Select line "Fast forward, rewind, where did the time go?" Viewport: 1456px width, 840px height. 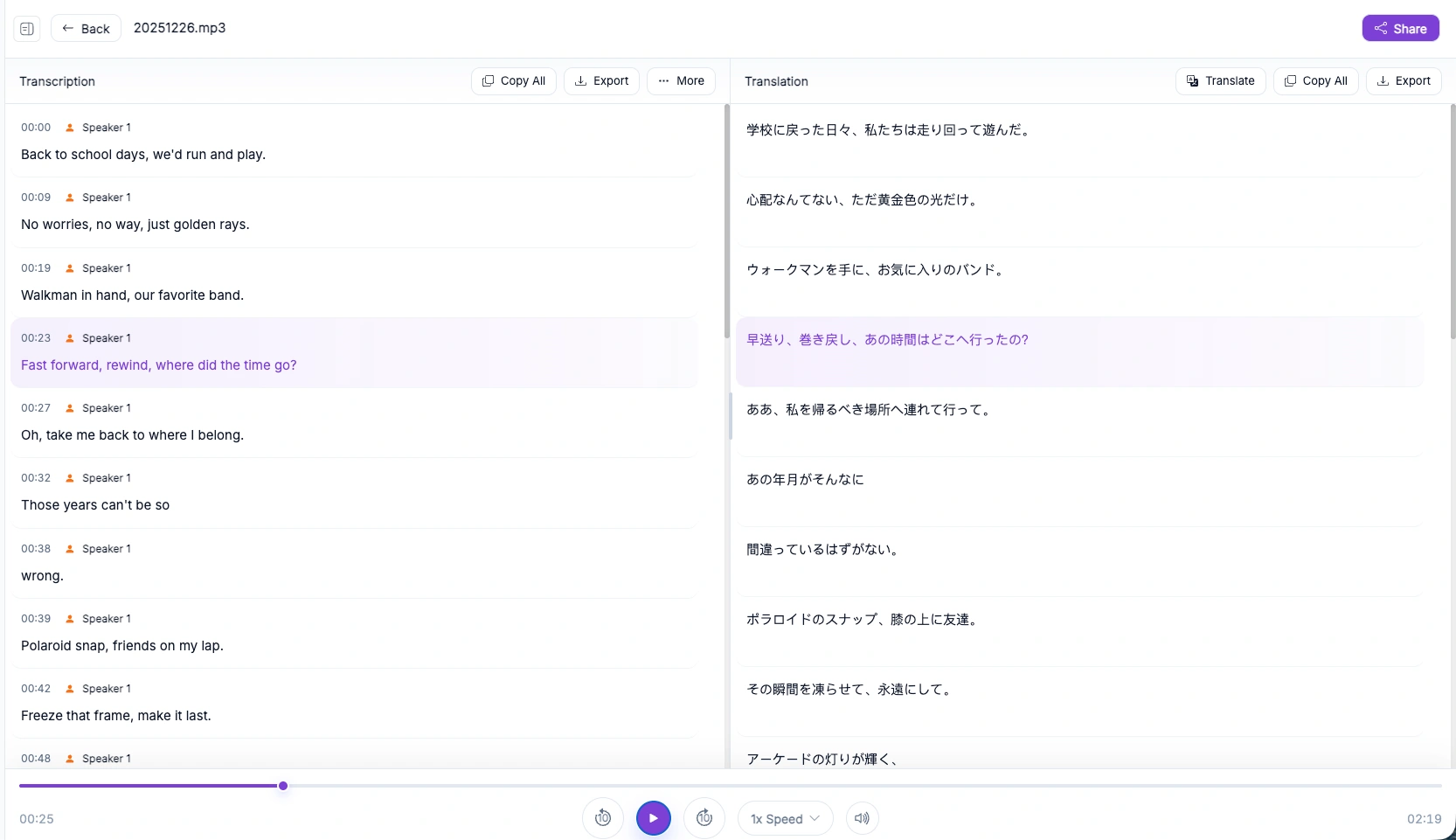pyautogui.click(x=159, y=365)
